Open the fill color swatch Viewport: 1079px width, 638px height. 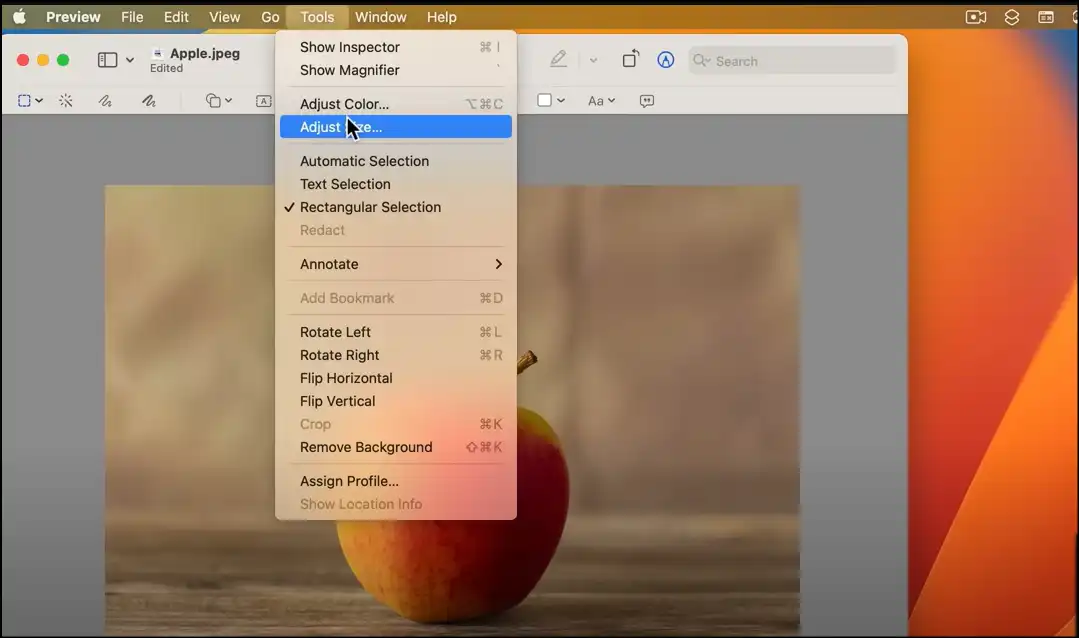point(544,100)
